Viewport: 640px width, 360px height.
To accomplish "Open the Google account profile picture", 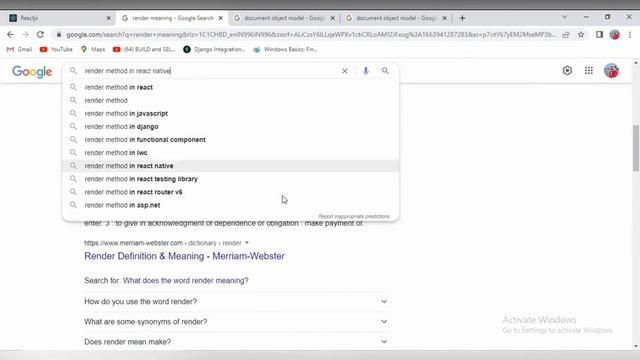I will pos(611,71).
